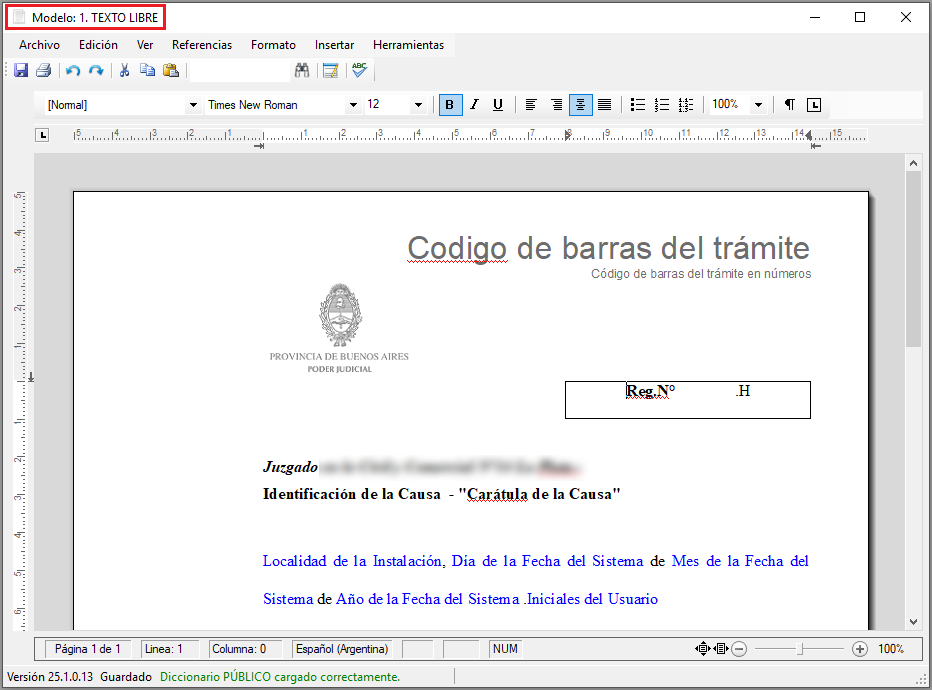The image size is (932, 690).
Task: Toggle center alignment
Action: [581, 105]
